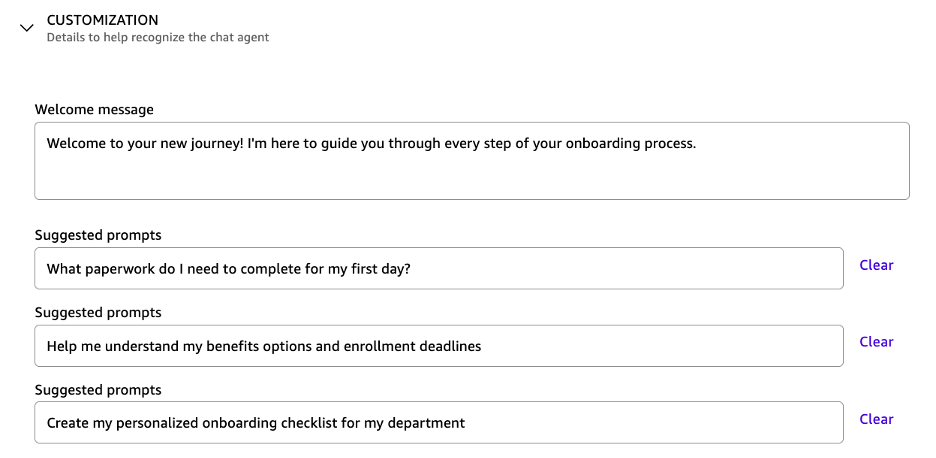Click the CUSTOMIZATION section heading
The width and height of the screenshot is (936, 458).
pyautogui.click(x=102, y=20)
